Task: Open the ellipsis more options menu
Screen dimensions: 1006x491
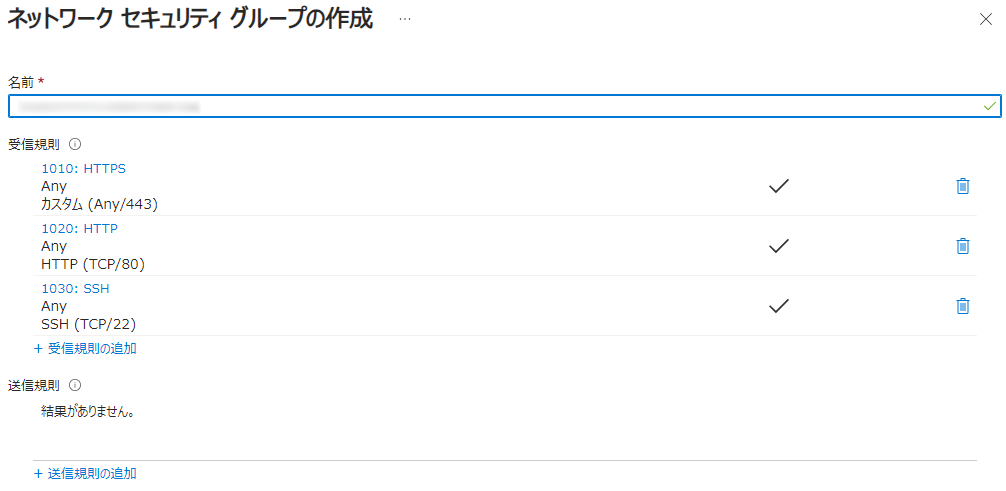Action: (404, 19)
